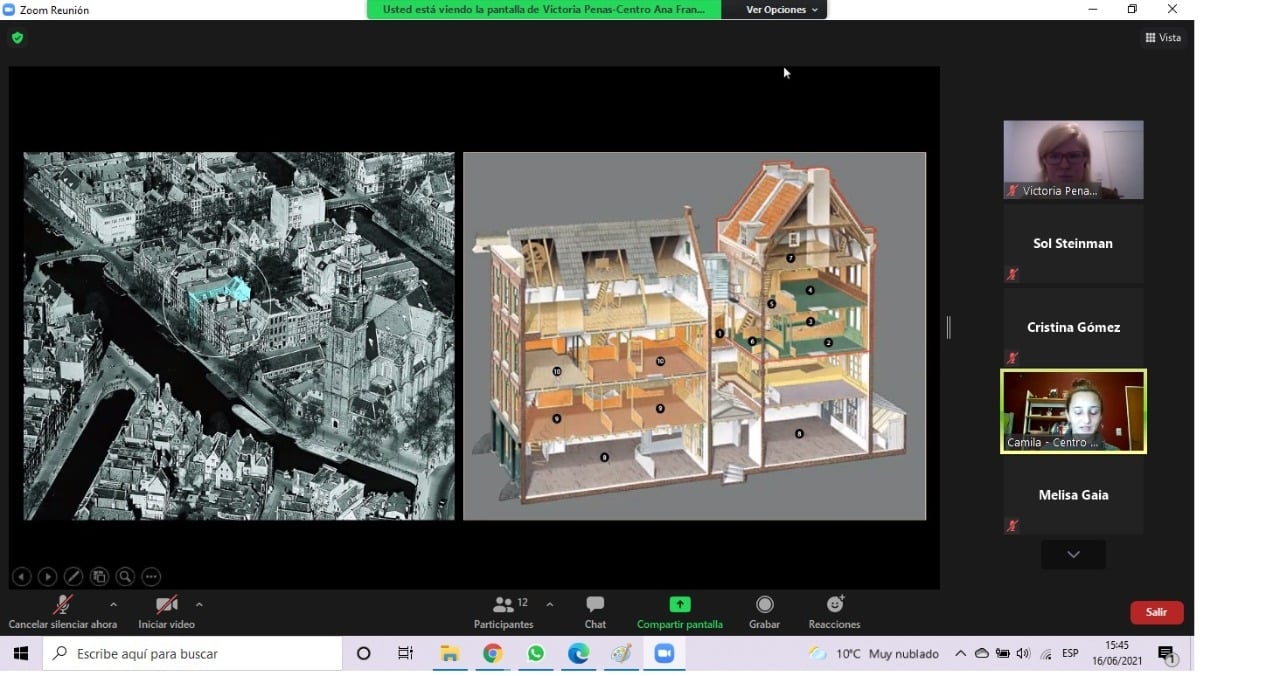The width and height of the screenshot is (1280, 676).
Task: Click the Grabar record icon
Action: [764, 605]
